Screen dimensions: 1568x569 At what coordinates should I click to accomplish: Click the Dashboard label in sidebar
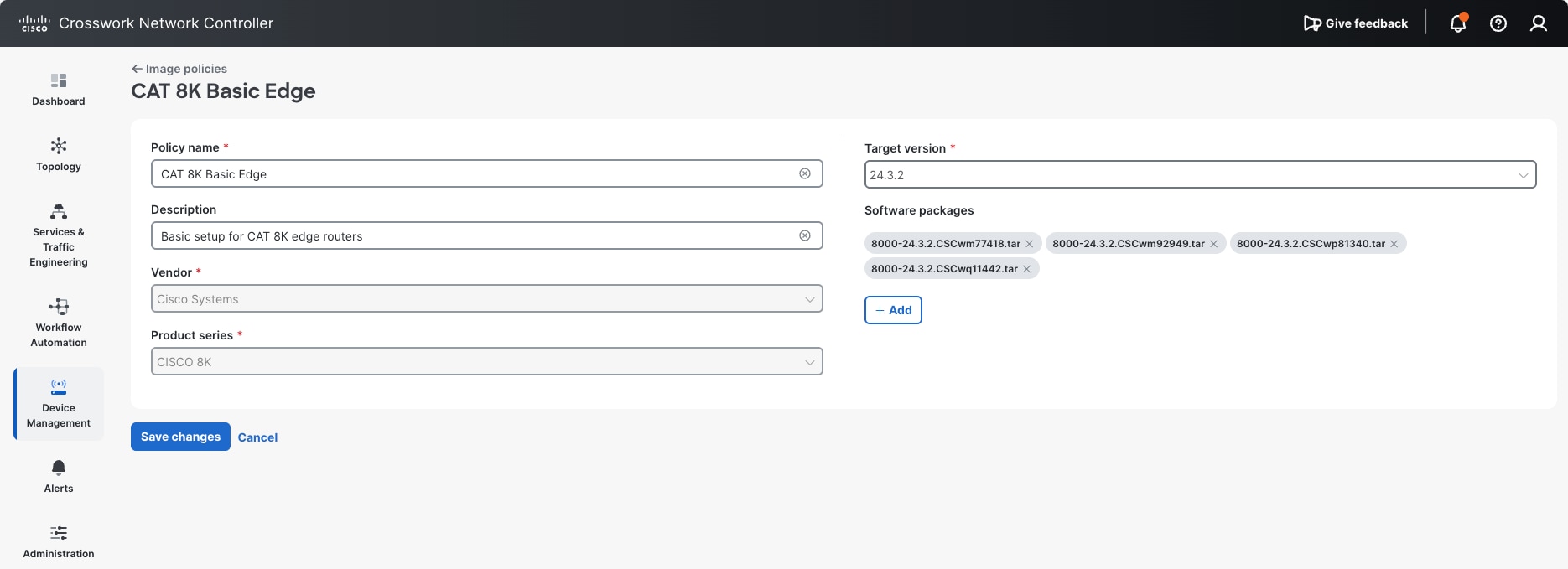tap(59, 101)
